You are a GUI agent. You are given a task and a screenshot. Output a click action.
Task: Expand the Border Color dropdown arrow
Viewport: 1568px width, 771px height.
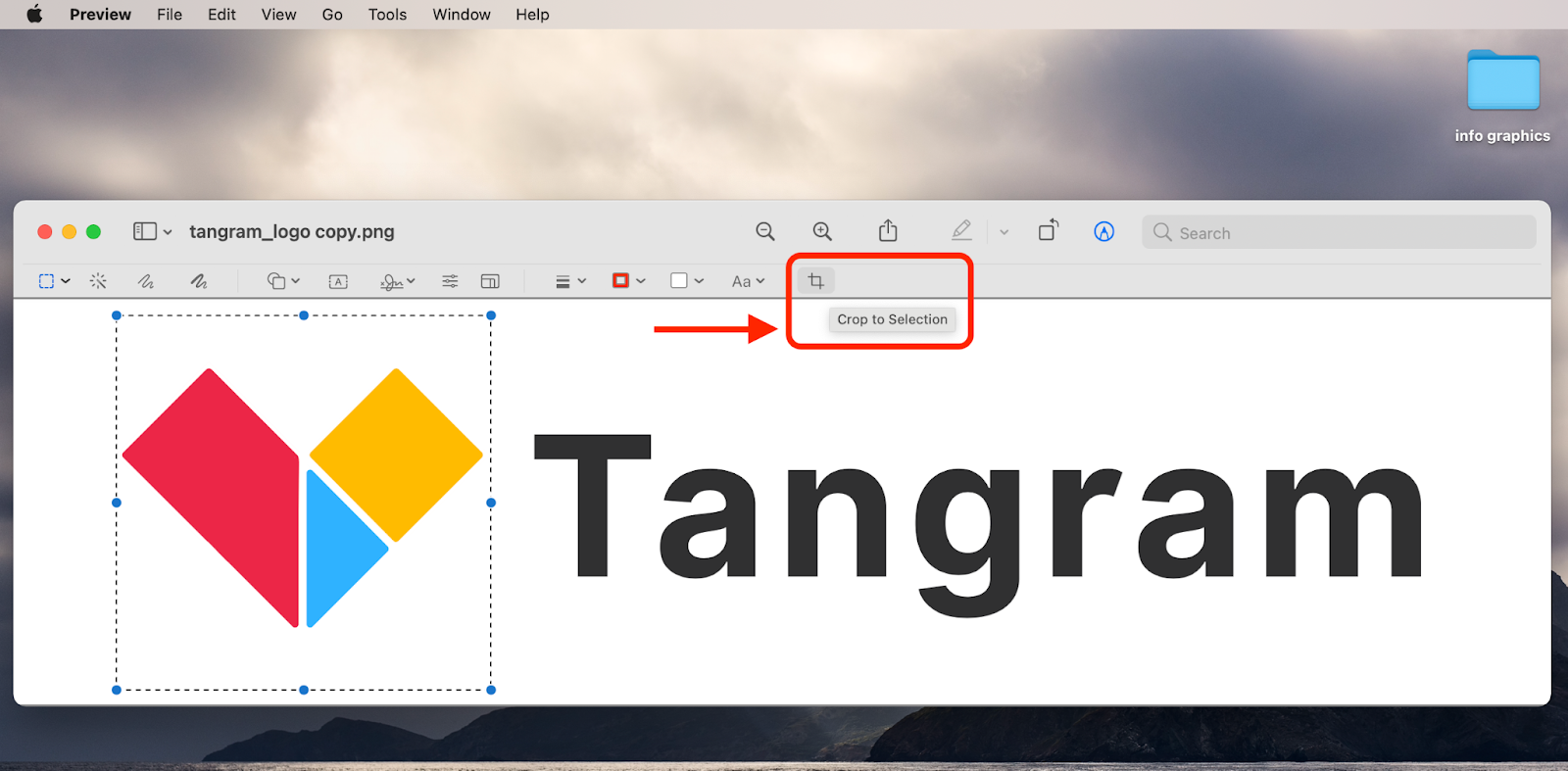click(641, 281)
